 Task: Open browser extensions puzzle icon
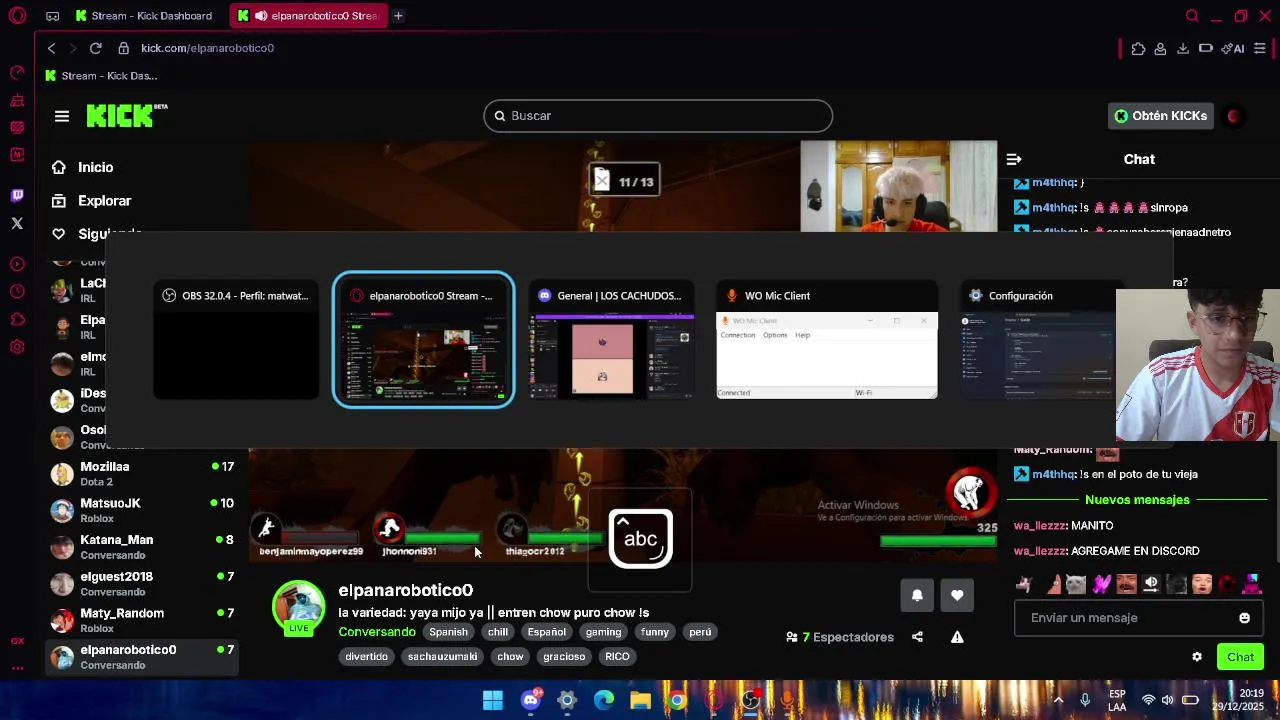point(1138,48)
